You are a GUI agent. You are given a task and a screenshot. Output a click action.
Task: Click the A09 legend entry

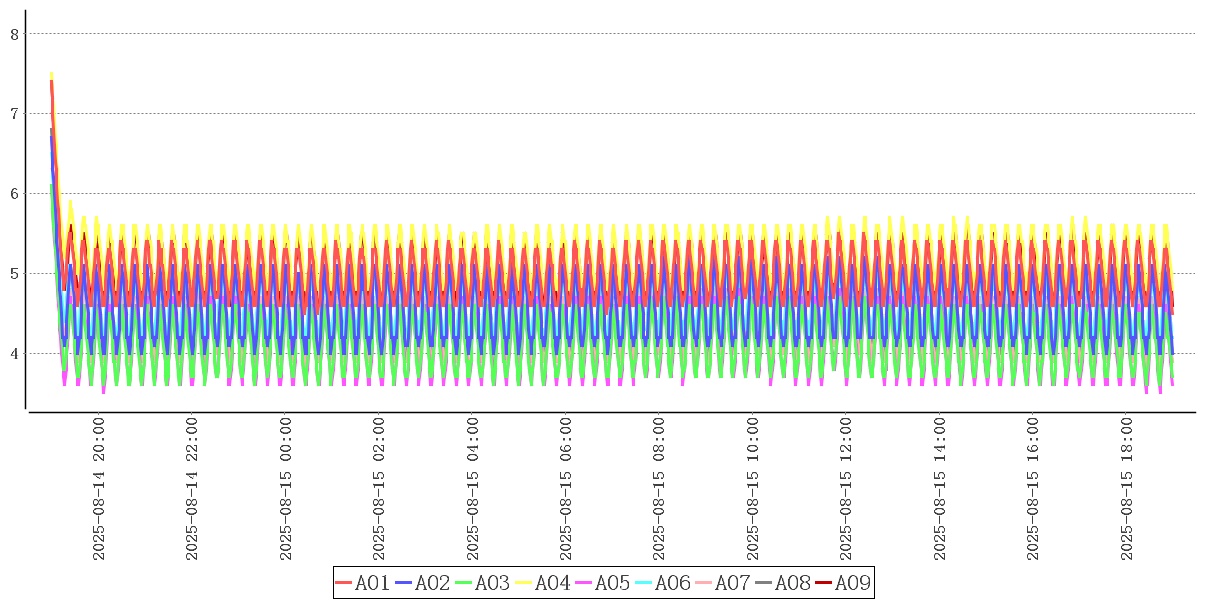point(842,583)
